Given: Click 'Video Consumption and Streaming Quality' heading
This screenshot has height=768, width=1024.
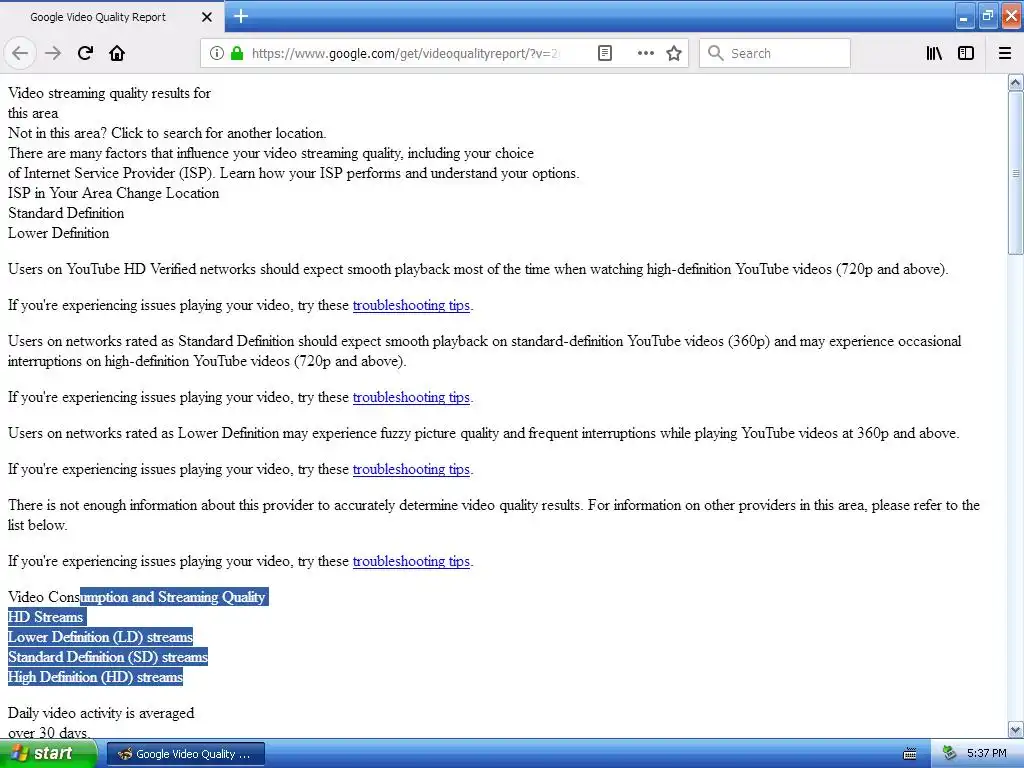Looking at the screenshot, I should pyautogui.click(x=137, y=597).
